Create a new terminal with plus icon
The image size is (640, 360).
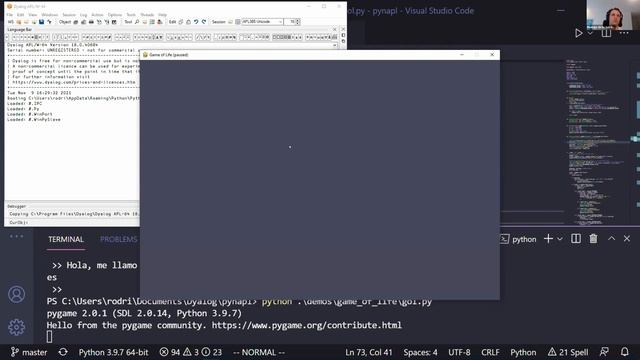tap(548, 239)
